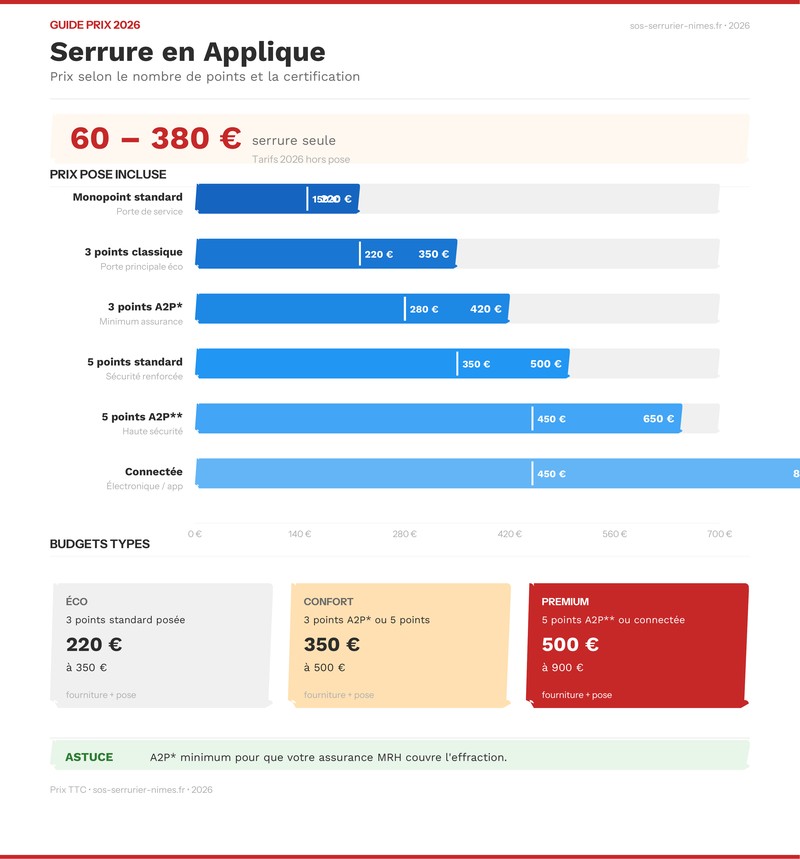Screen dimensions: 800x859
Task: Click the footer Prix TTC link
Action: pos(130,787)
